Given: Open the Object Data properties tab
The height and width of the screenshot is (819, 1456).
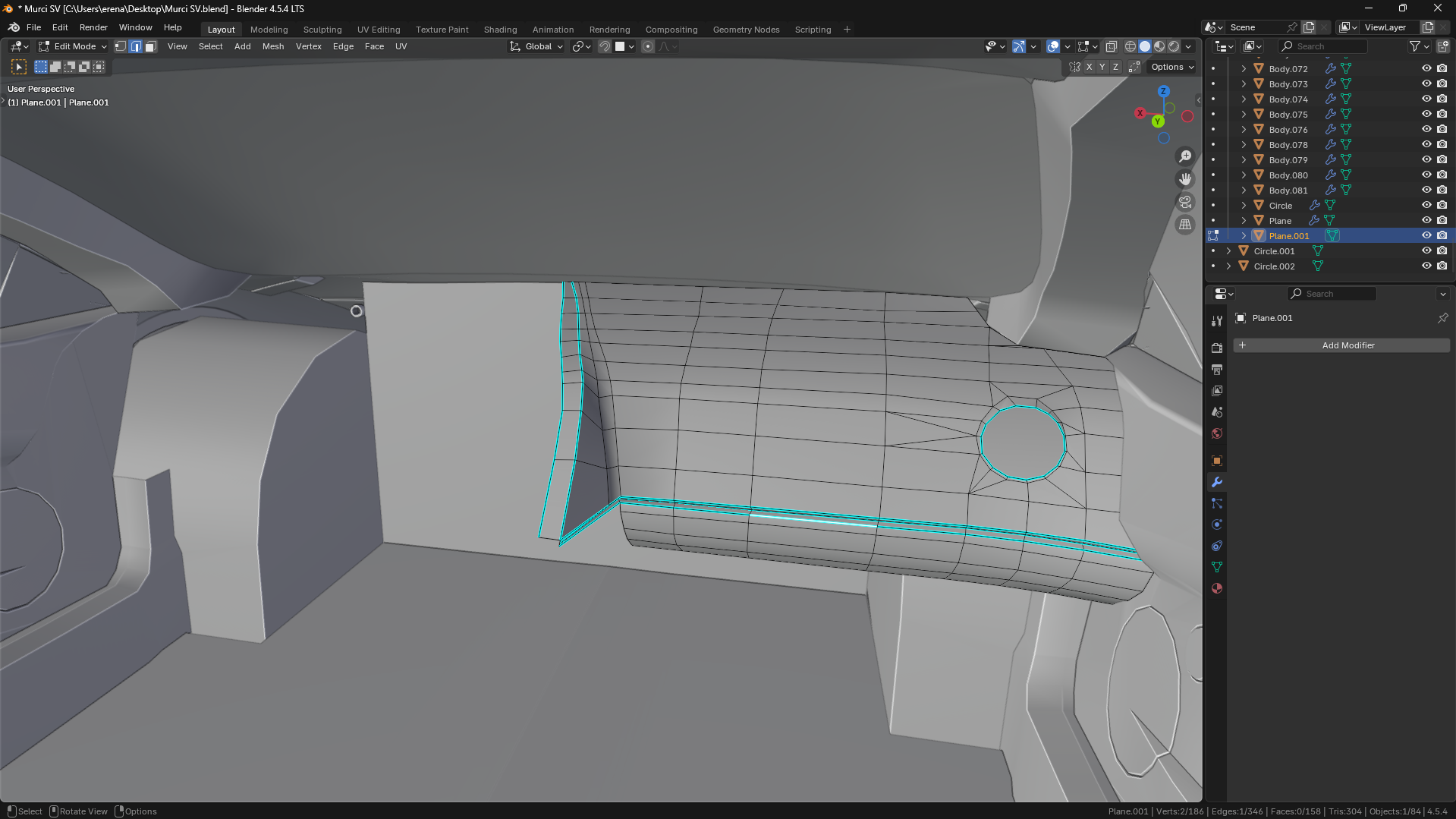Looking at the screenshot, I should click(x=1217, y=567).
